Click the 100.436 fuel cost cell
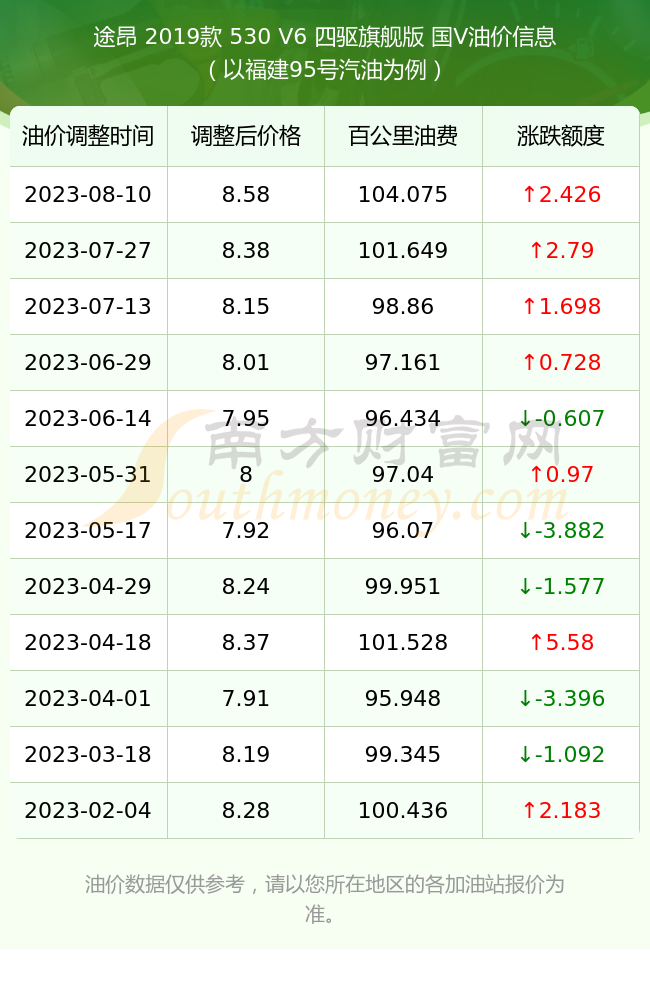The image size is (650, 1000). tap(403, 811)
